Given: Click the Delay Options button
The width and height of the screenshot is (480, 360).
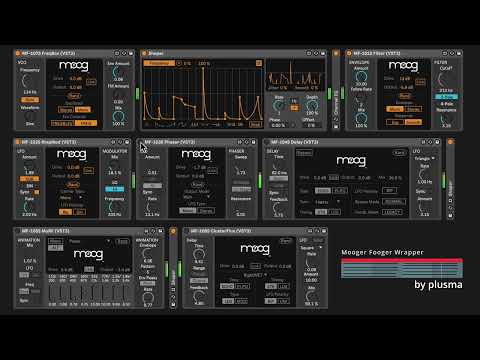Looking at the screenshot, I should click(304, 153).
